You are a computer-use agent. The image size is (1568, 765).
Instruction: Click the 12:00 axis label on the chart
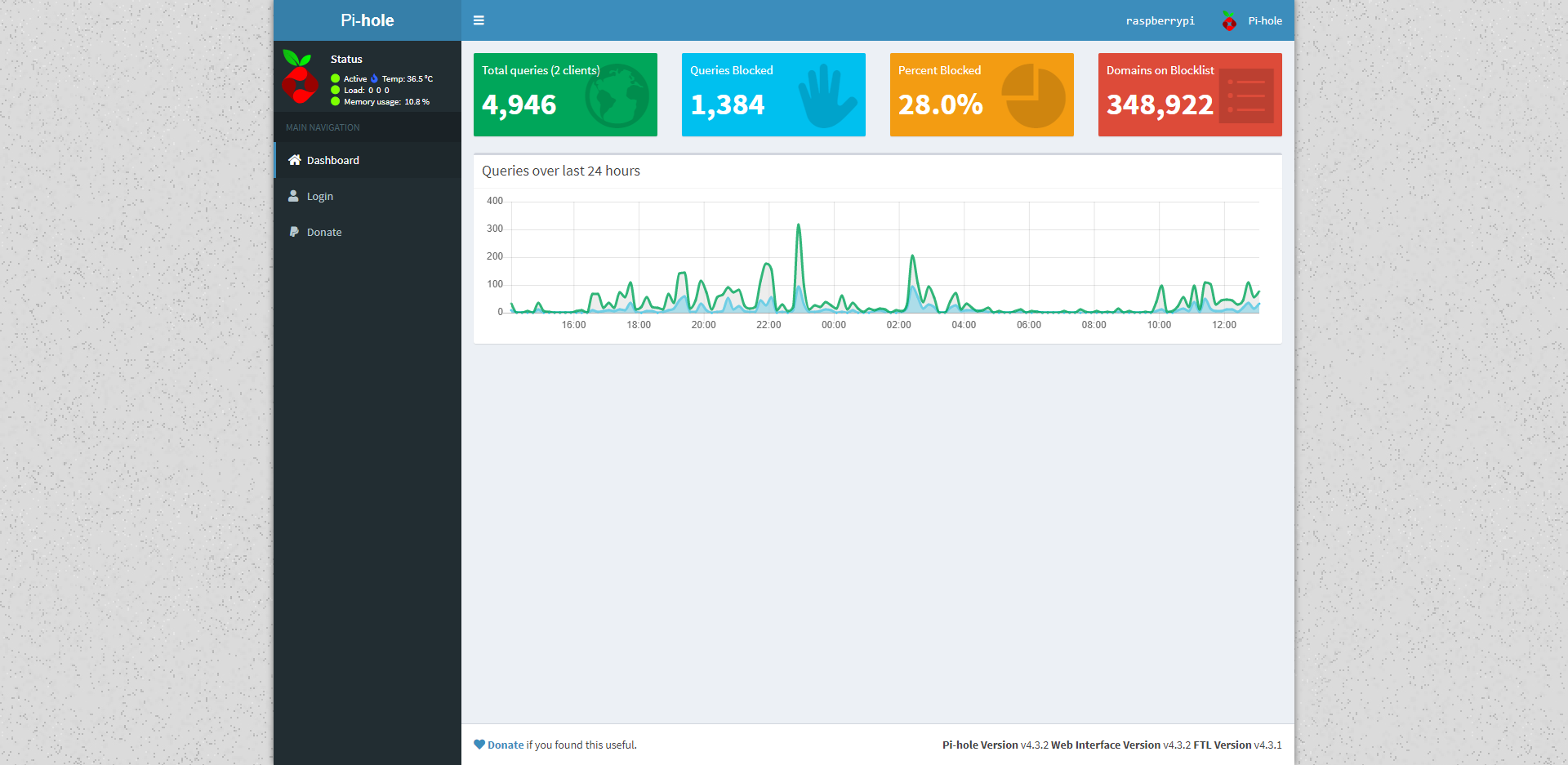pos(1223,325)
